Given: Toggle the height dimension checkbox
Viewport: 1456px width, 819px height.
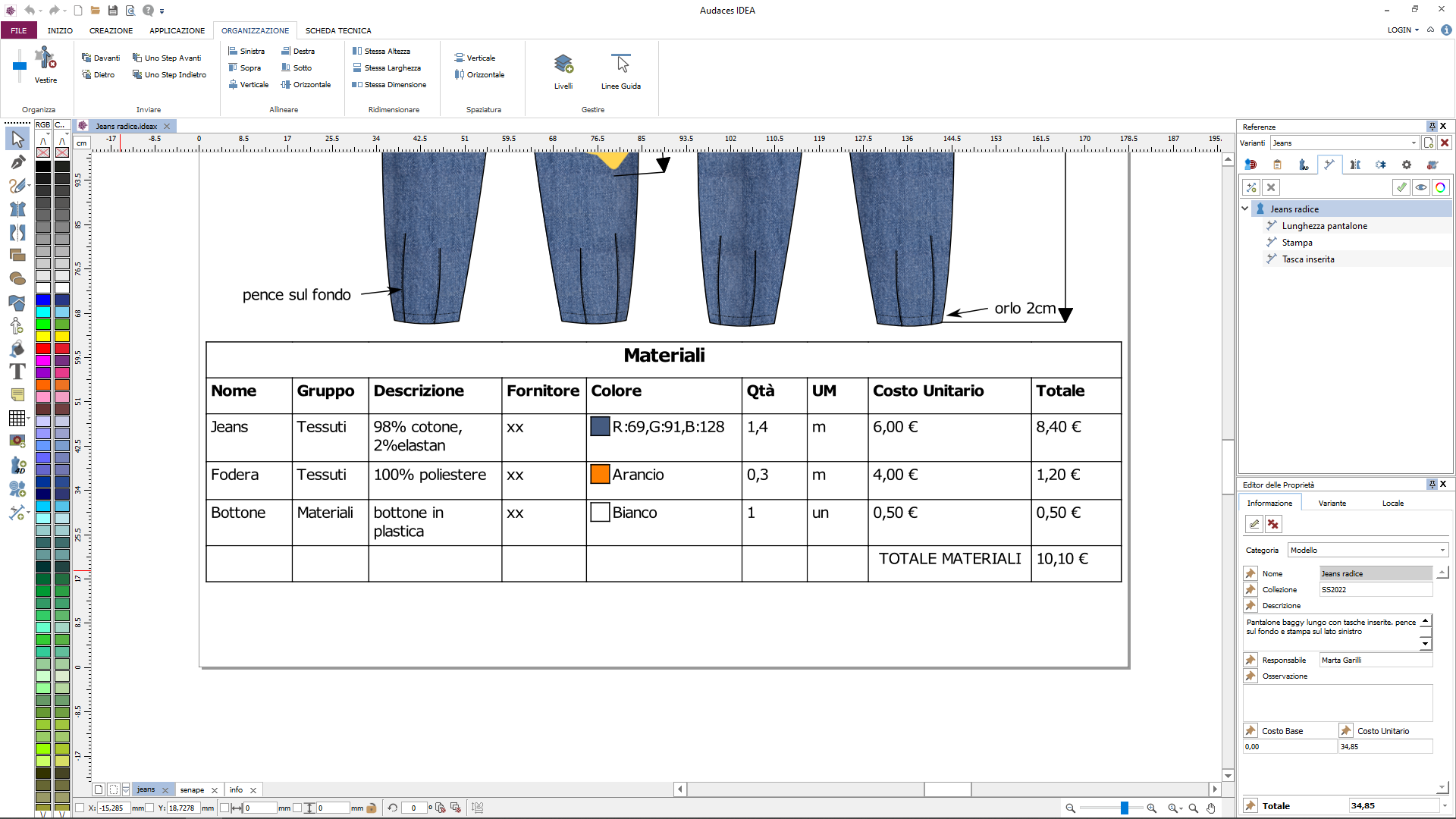Looking at the screenshot, I should click(297, 808).
